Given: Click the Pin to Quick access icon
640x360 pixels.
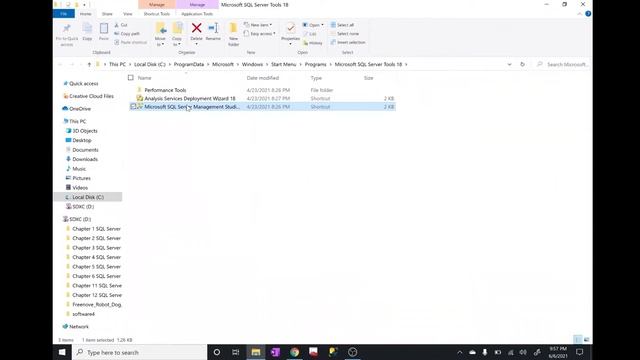Looking at the screenshot, I should pos(67,29).
